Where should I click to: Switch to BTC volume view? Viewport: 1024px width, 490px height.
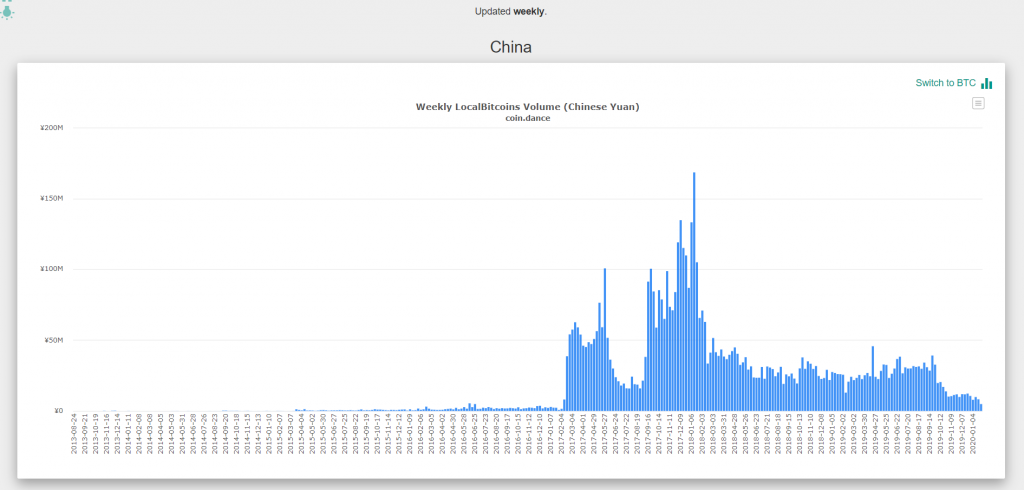click(945, 83)
